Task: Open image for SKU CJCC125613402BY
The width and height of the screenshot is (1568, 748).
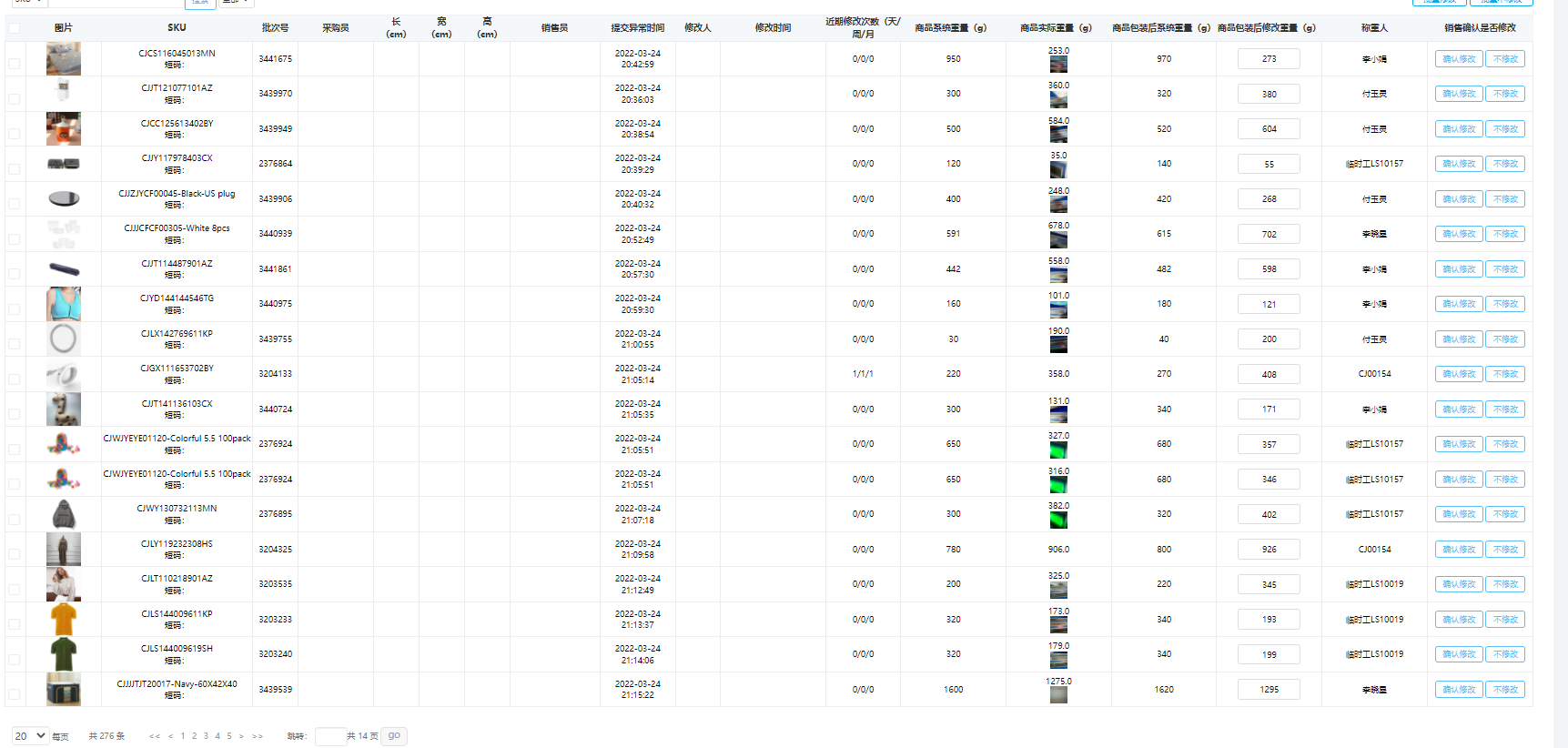Action: 63,129
